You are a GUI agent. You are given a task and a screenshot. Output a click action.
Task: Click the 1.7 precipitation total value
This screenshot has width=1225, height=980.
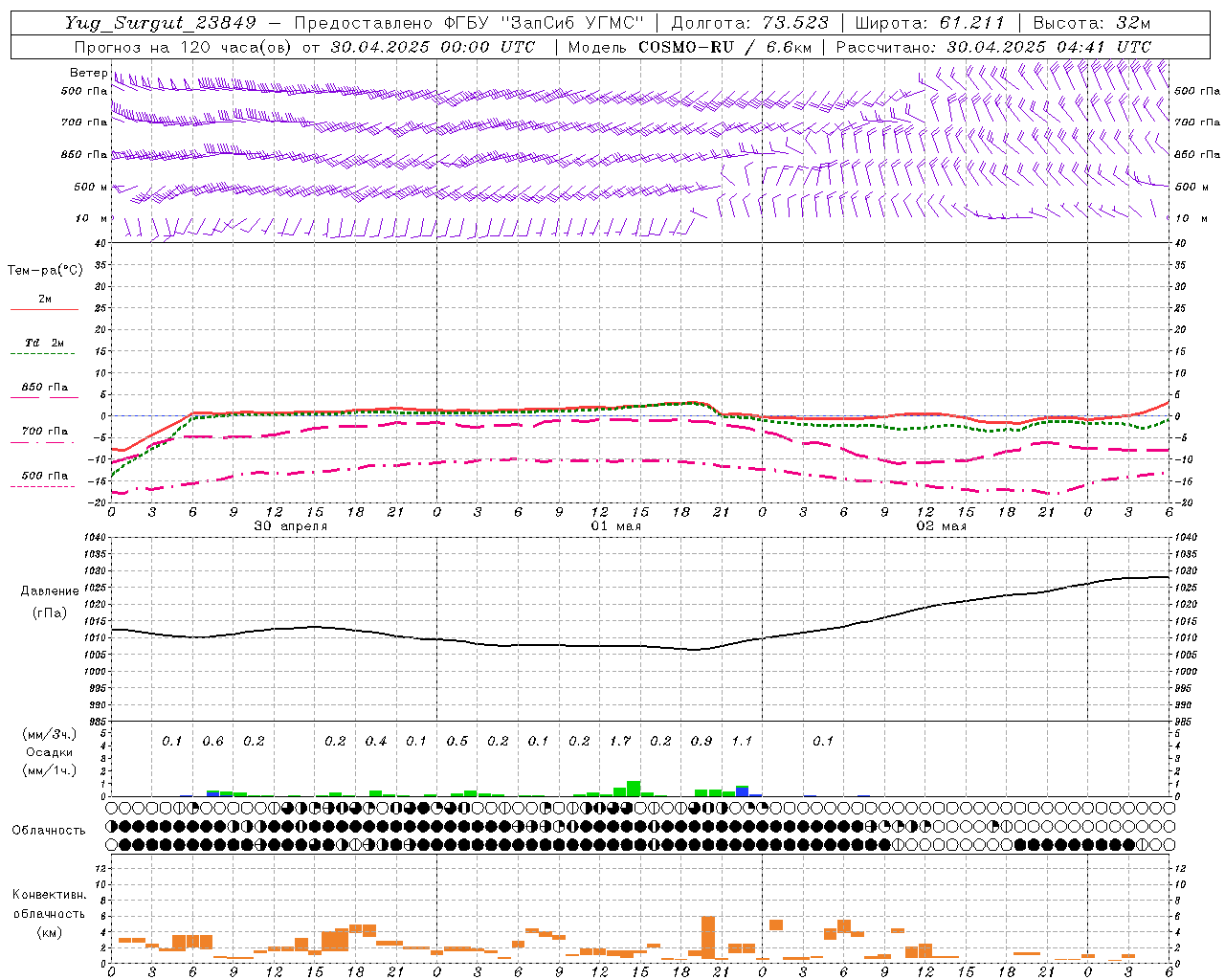point(620,742)
